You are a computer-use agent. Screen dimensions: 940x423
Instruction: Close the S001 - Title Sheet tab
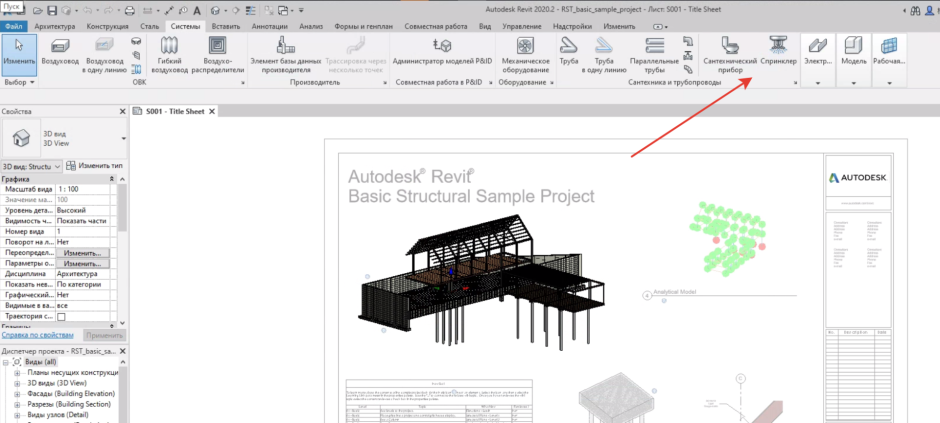click(213, 111)
